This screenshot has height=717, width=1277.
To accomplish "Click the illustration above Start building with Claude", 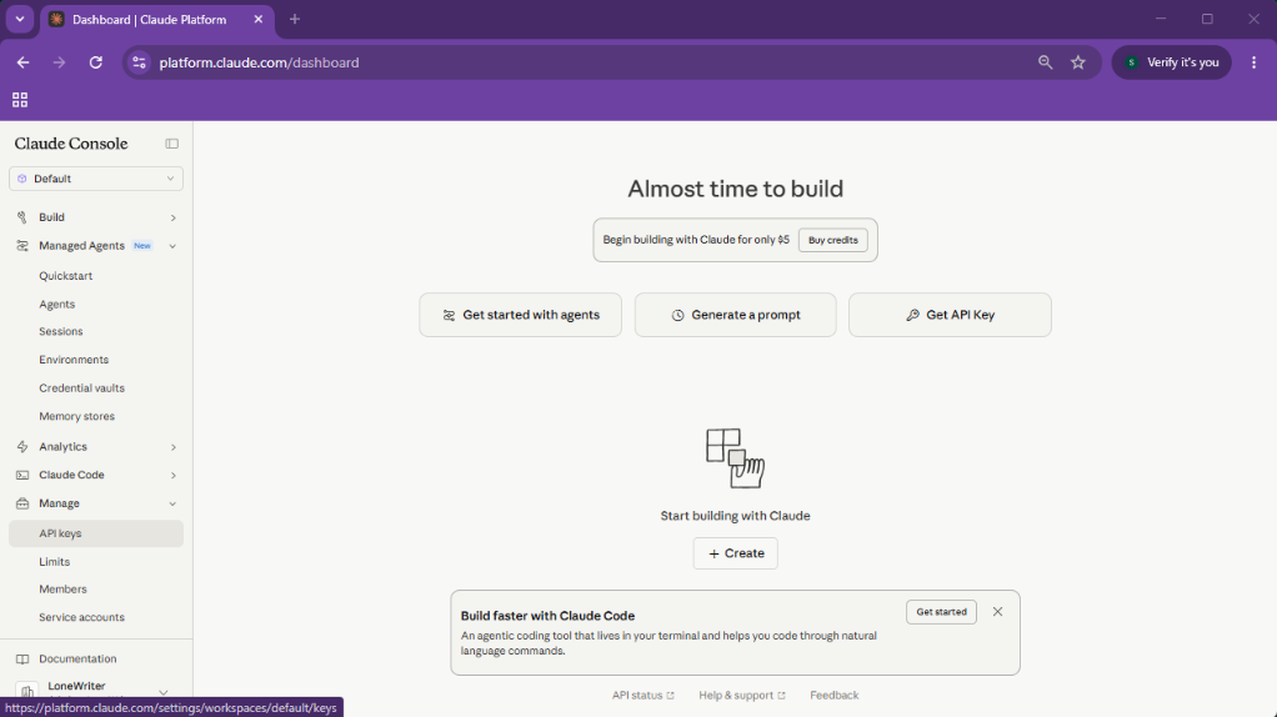I will coord(735,458).
